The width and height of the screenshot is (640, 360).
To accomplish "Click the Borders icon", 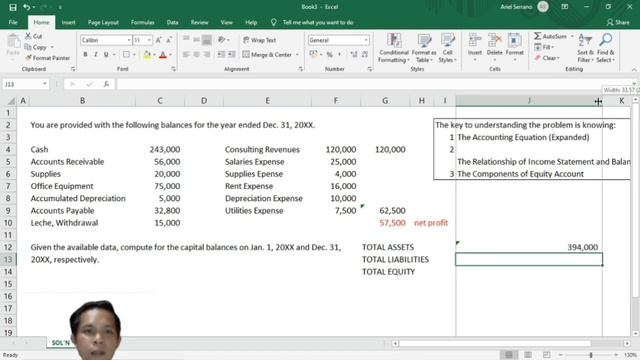I will pyautogui.click(x=127, y=54).
